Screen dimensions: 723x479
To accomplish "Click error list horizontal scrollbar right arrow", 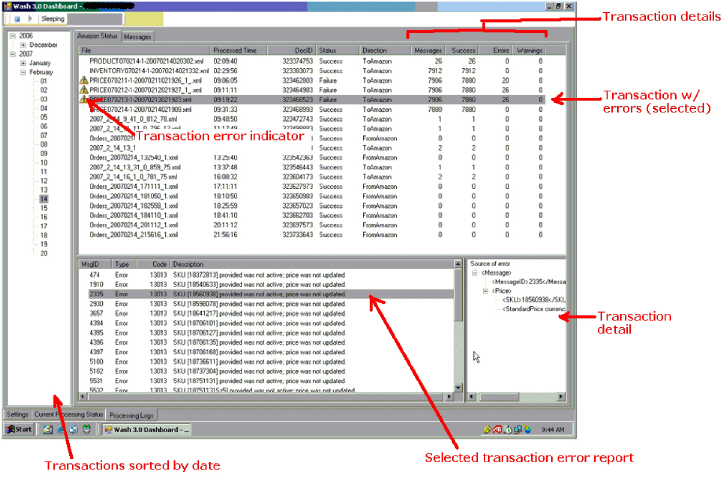I will pyautogui.click(x=450, y=396).
